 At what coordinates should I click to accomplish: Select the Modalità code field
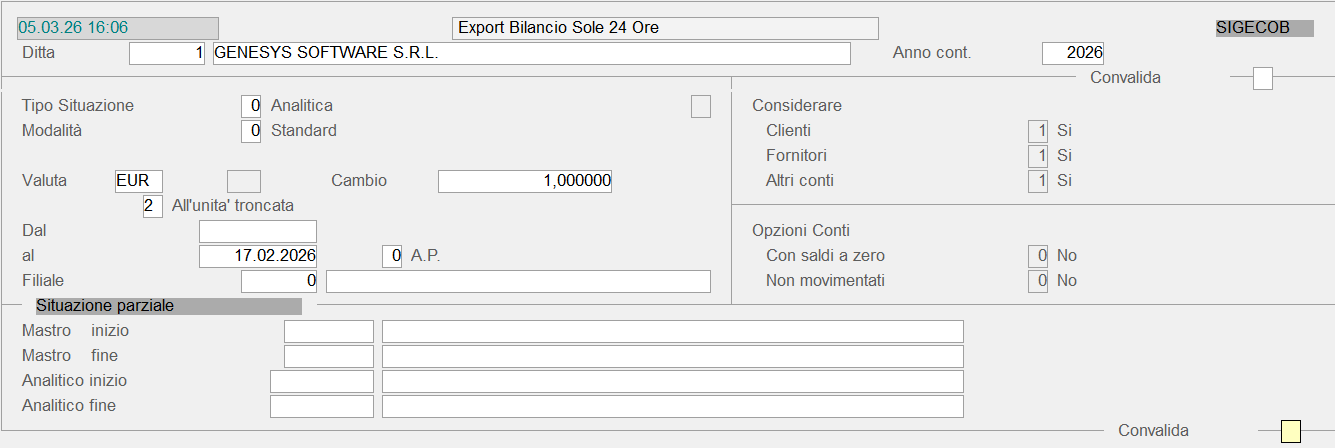[251, 131]
